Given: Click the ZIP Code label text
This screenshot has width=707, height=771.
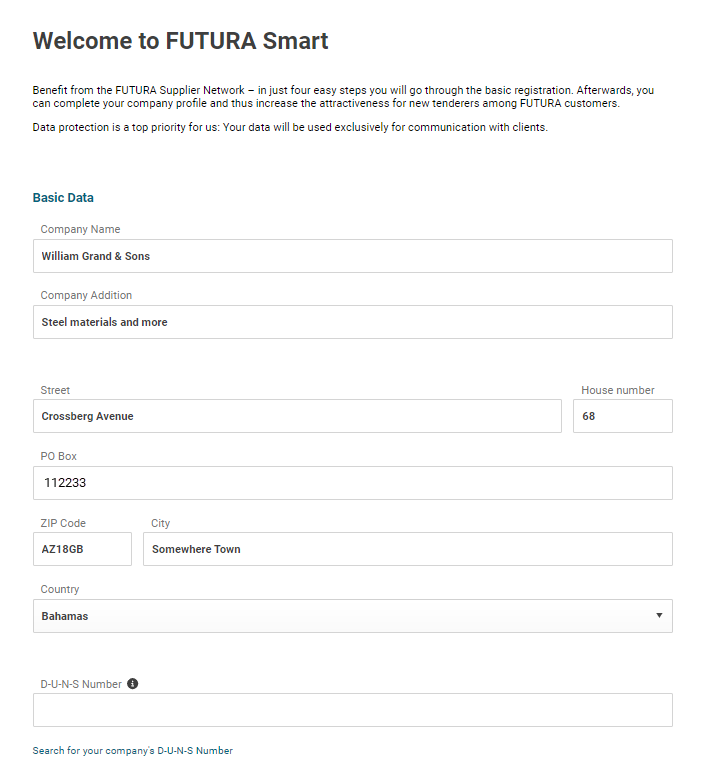Looking at the screenshot, I should 63,523.
